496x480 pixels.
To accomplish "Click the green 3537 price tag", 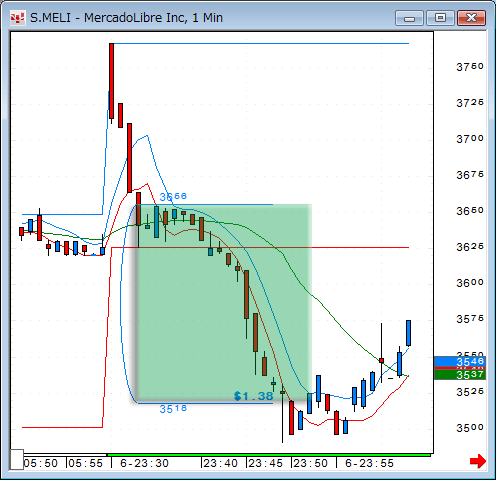I will tap(460, 375).
